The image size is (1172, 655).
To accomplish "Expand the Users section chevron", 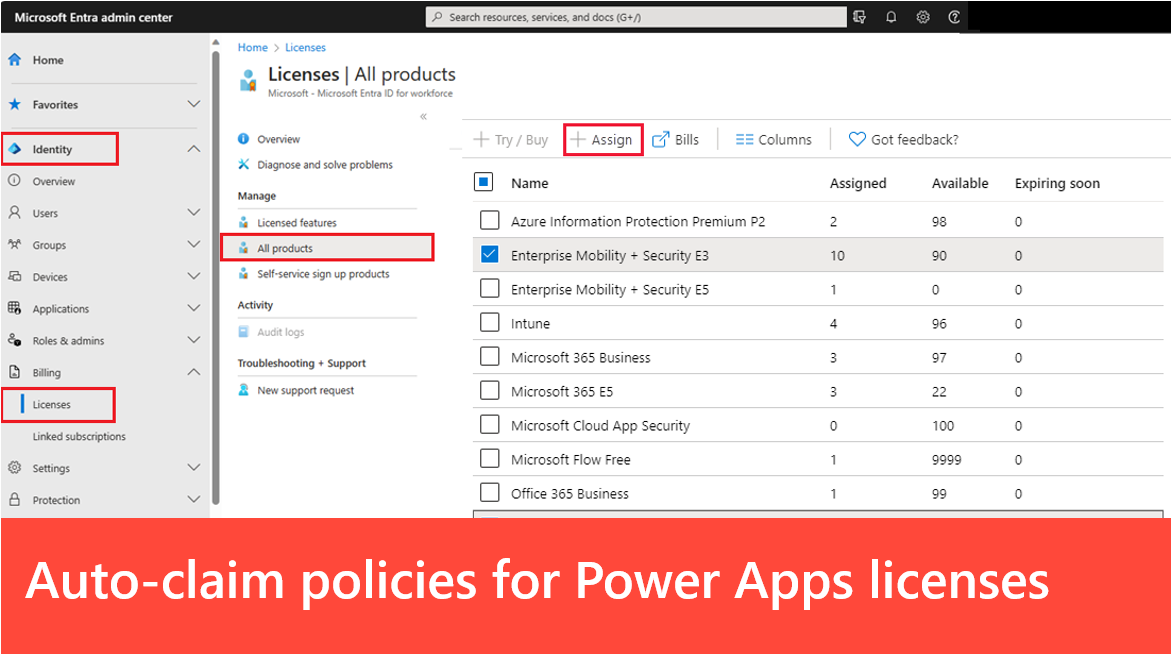I will tap(194, 213).
